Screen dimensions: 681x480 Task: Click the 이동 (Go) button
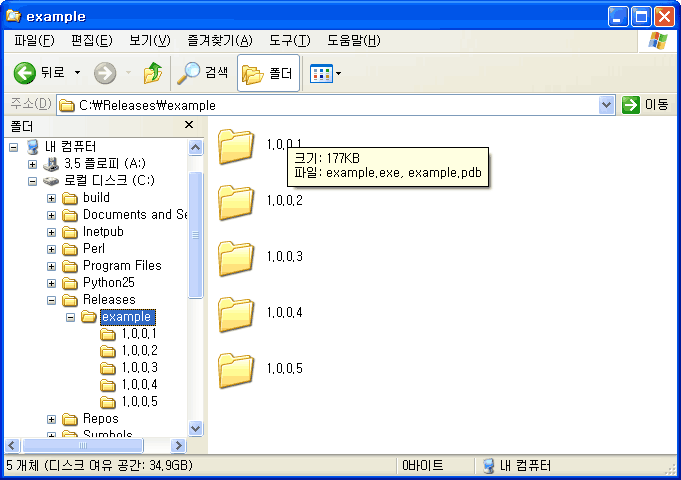(645, 105)
